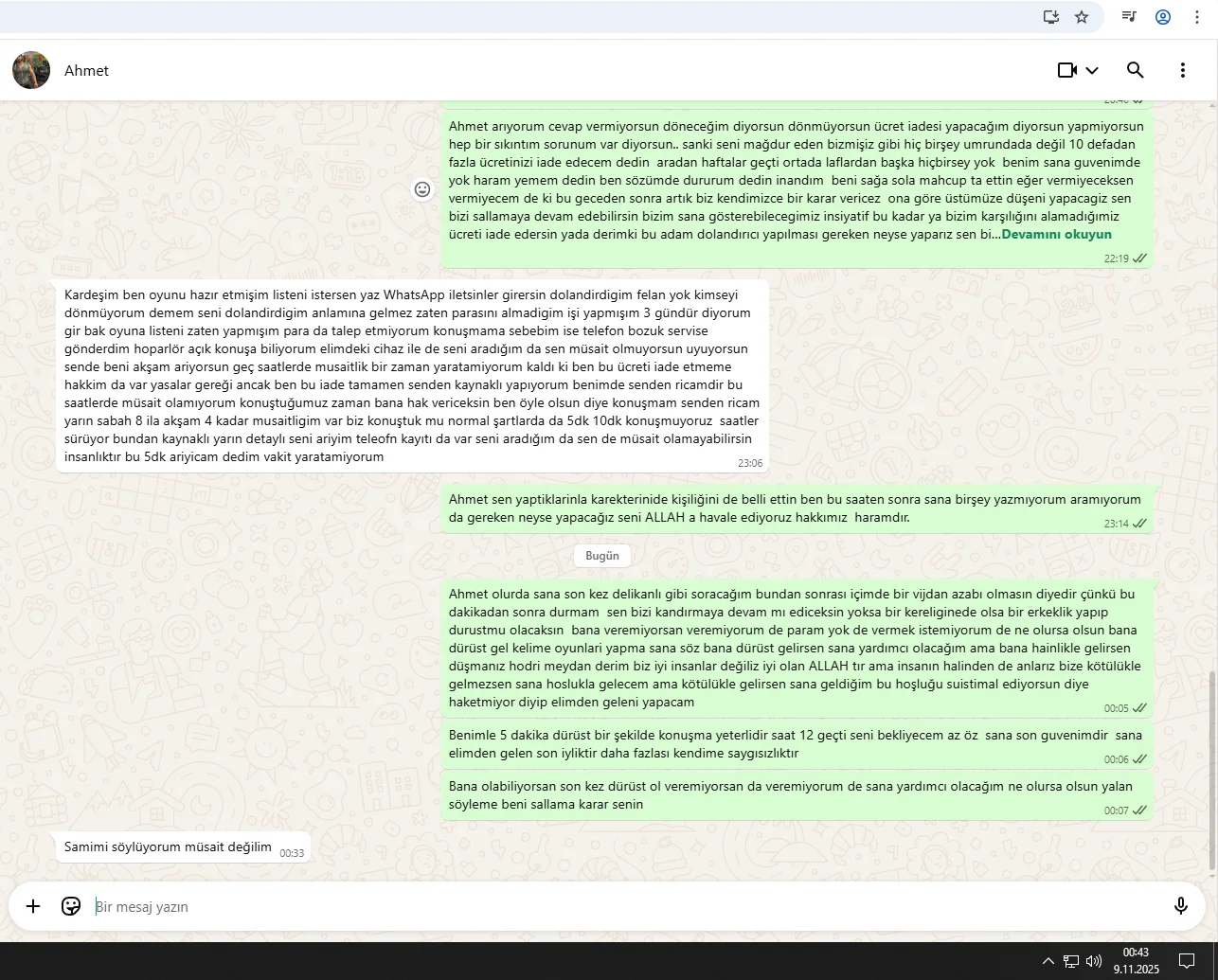Viewport: 1218px width, 980px height.
Task: Open the browser install app icon
Action: tap(1050, 17)
